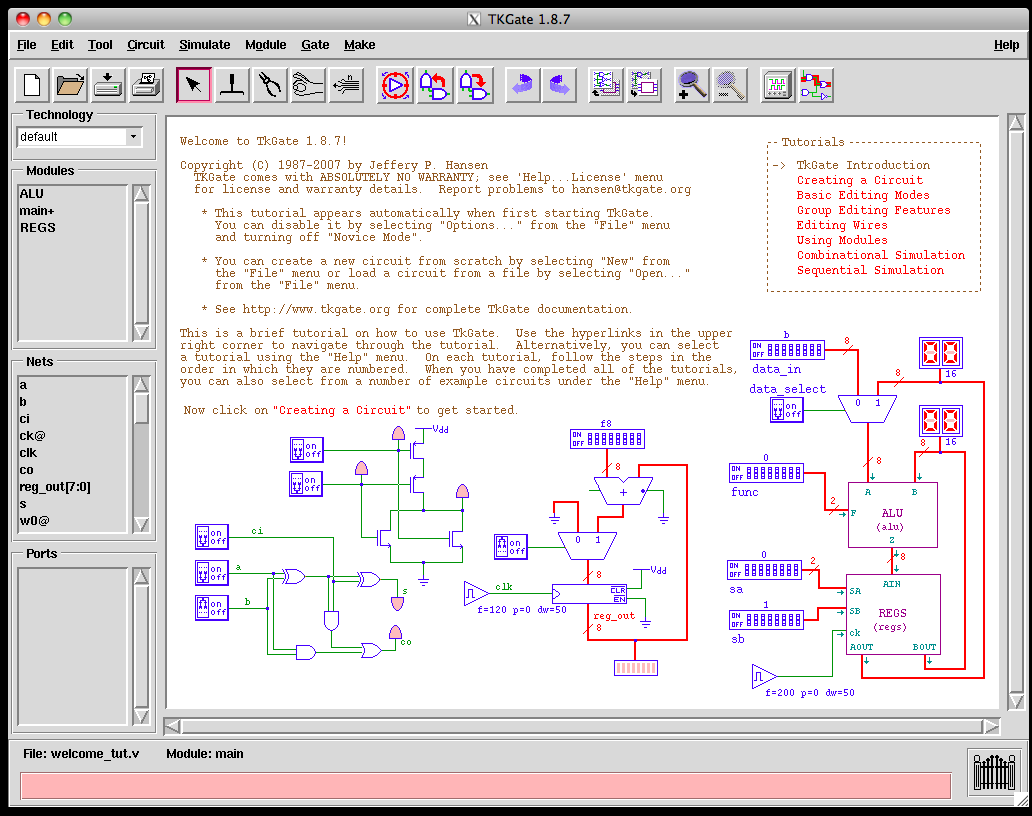Open Combinational Simulation tutorial link
This screenshot has width=1032, height=816.
point(881,255)
